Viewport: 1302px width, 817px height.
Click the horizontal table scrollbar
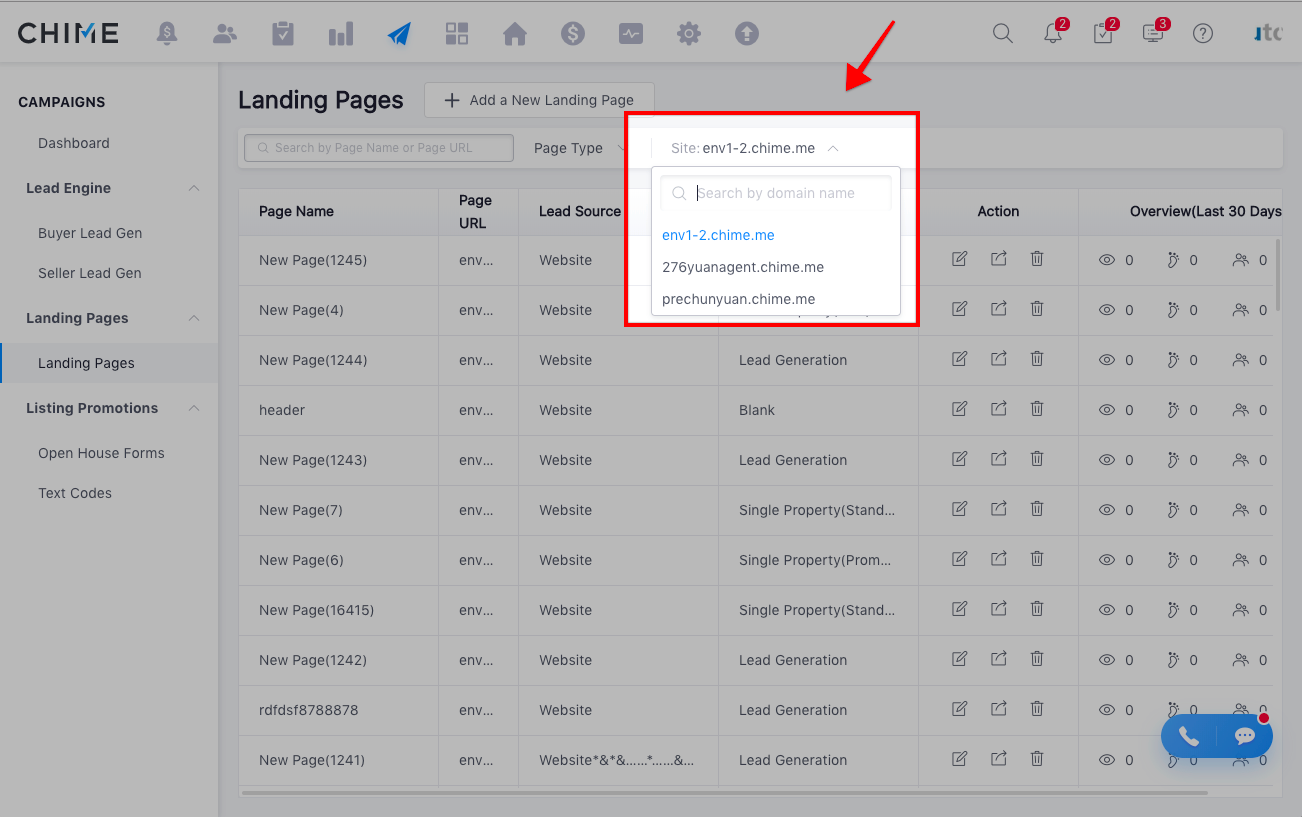724,793
